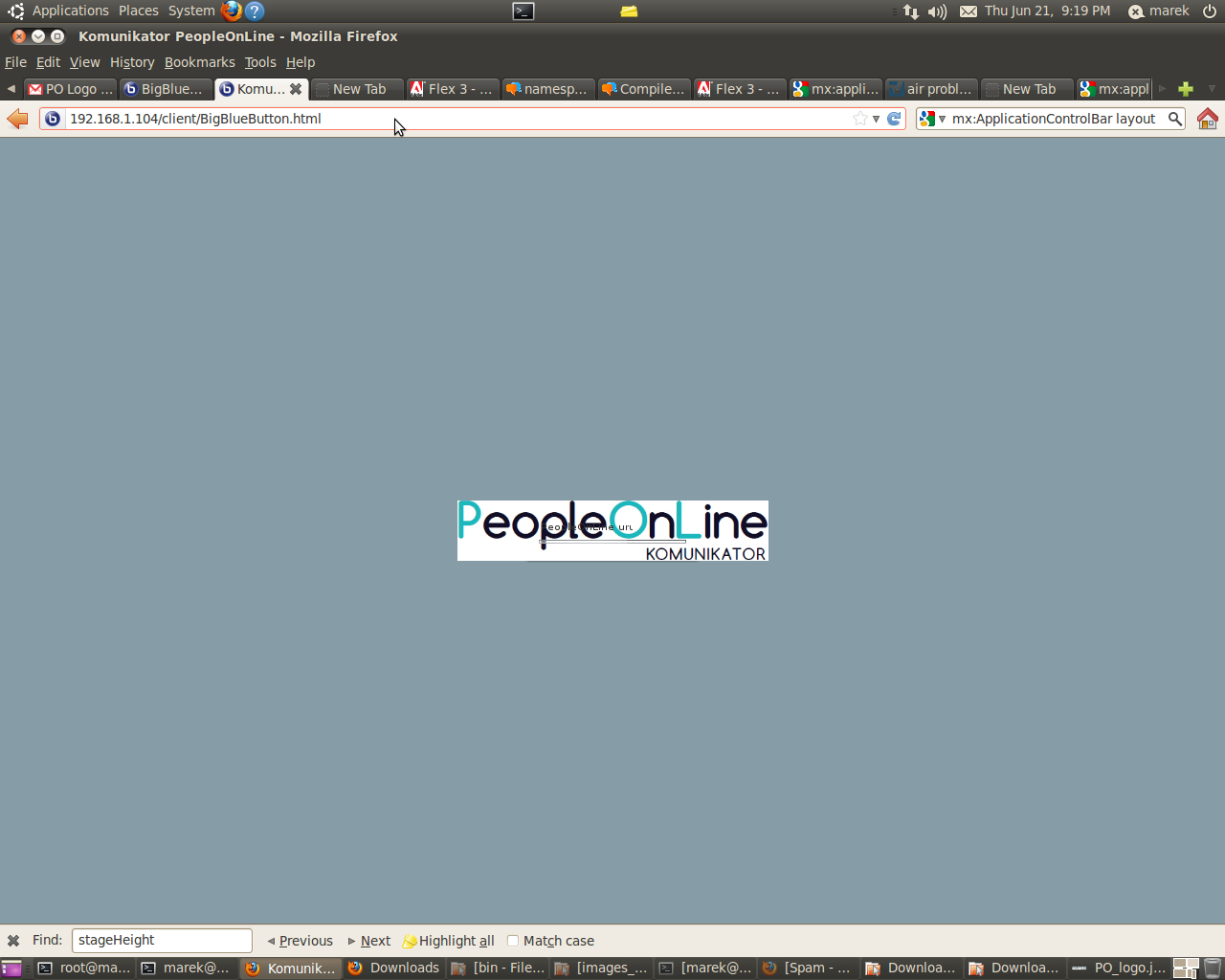
Task: Click the Next find button
Action: pos(369,941)
